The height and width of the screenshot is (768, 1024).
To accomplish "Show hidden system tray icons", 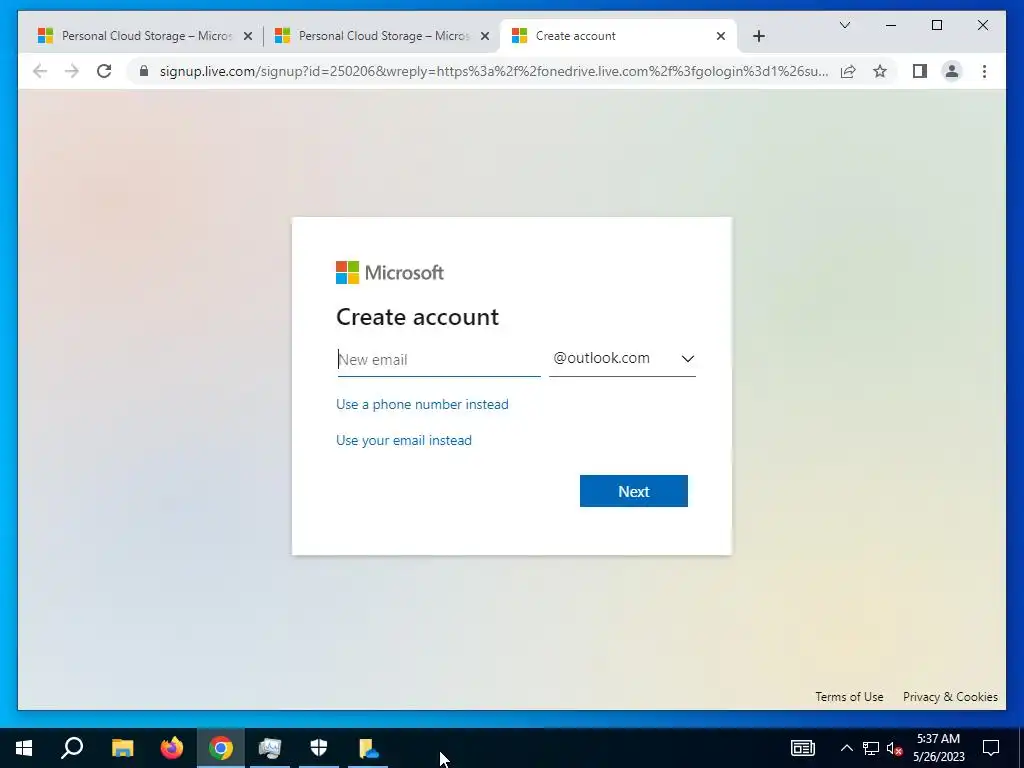I will [846, 748].
